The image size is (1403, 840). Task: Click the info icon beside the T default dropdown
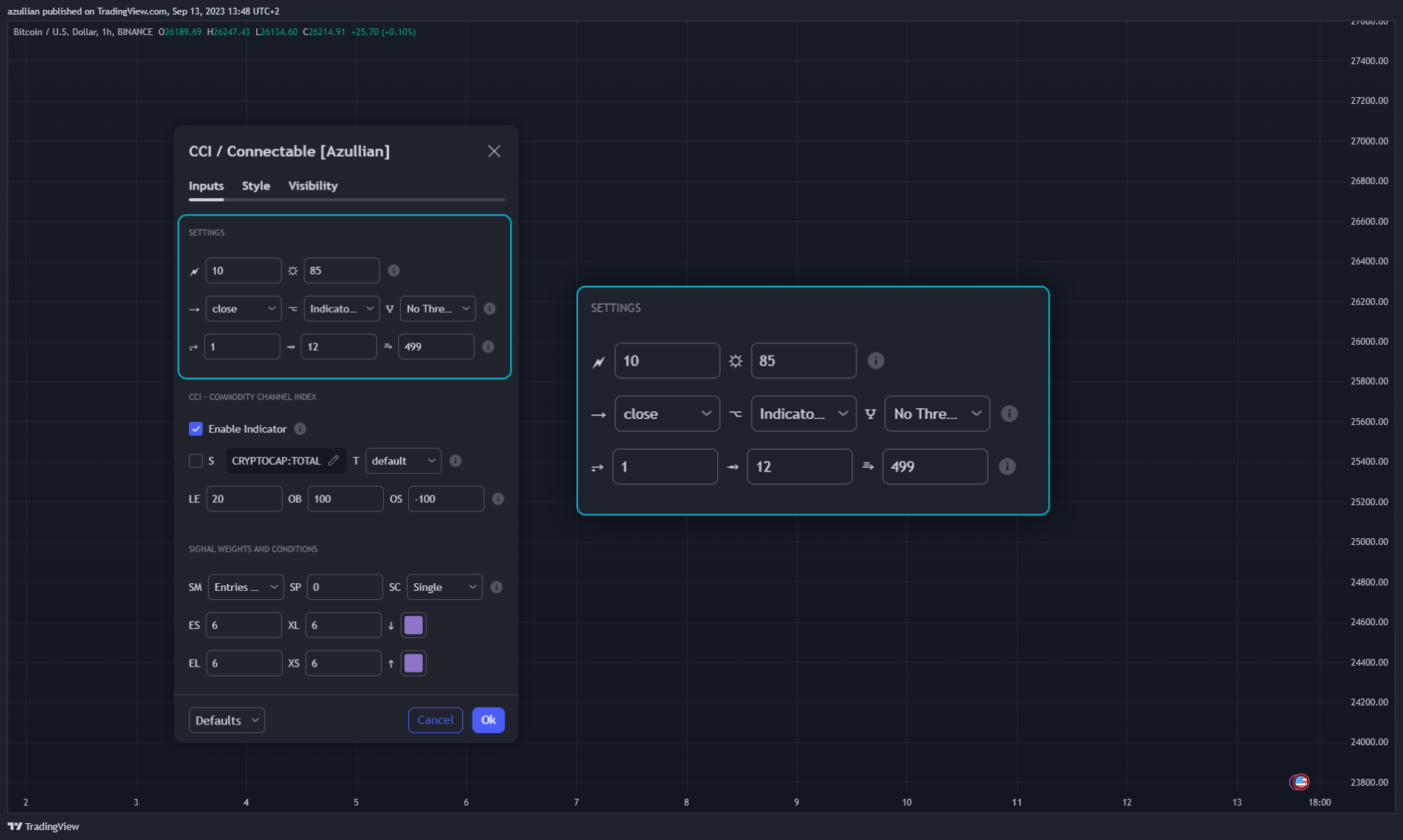pos(456,461)
